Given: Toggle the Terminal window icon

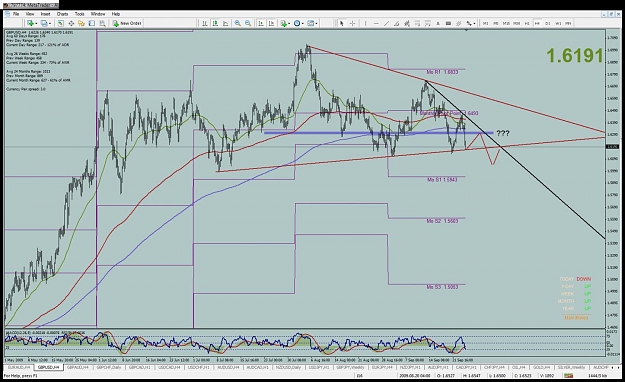Looking at the screenshot, I should coord(92,24).
